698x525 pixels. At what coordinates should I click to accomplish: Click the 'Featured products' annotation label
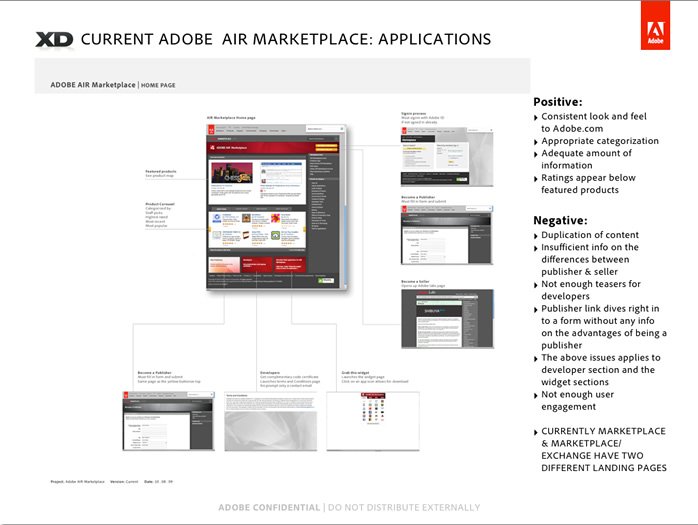pyautogui.click(x=161, y=171)
